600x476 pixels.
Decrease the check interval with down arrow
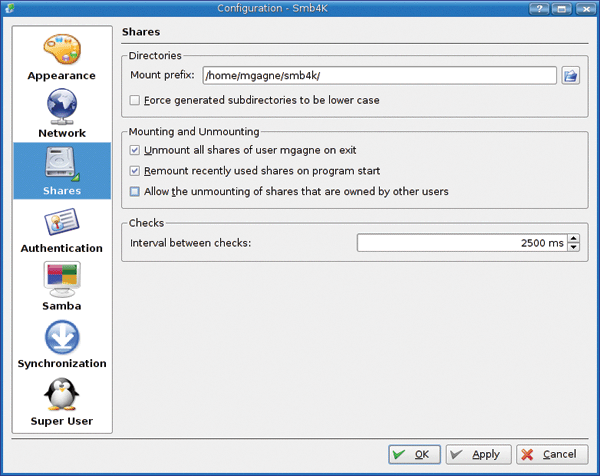(x=573, y=247)
